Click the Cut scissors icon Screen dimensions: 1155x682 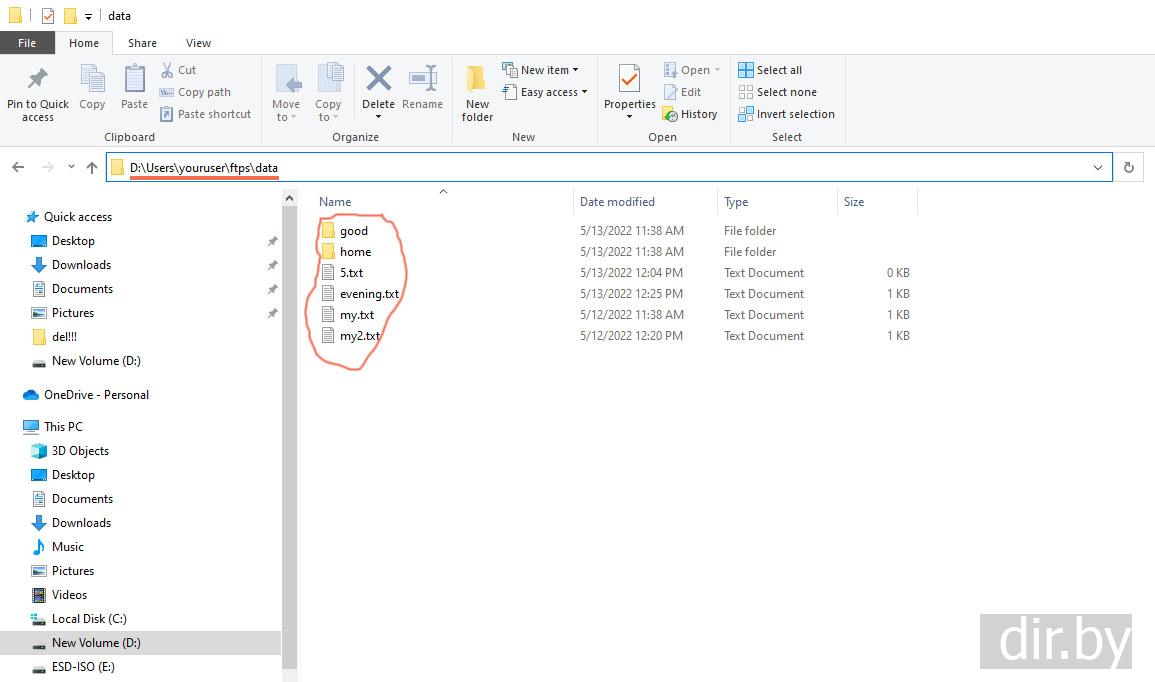(x=167, y=70)
